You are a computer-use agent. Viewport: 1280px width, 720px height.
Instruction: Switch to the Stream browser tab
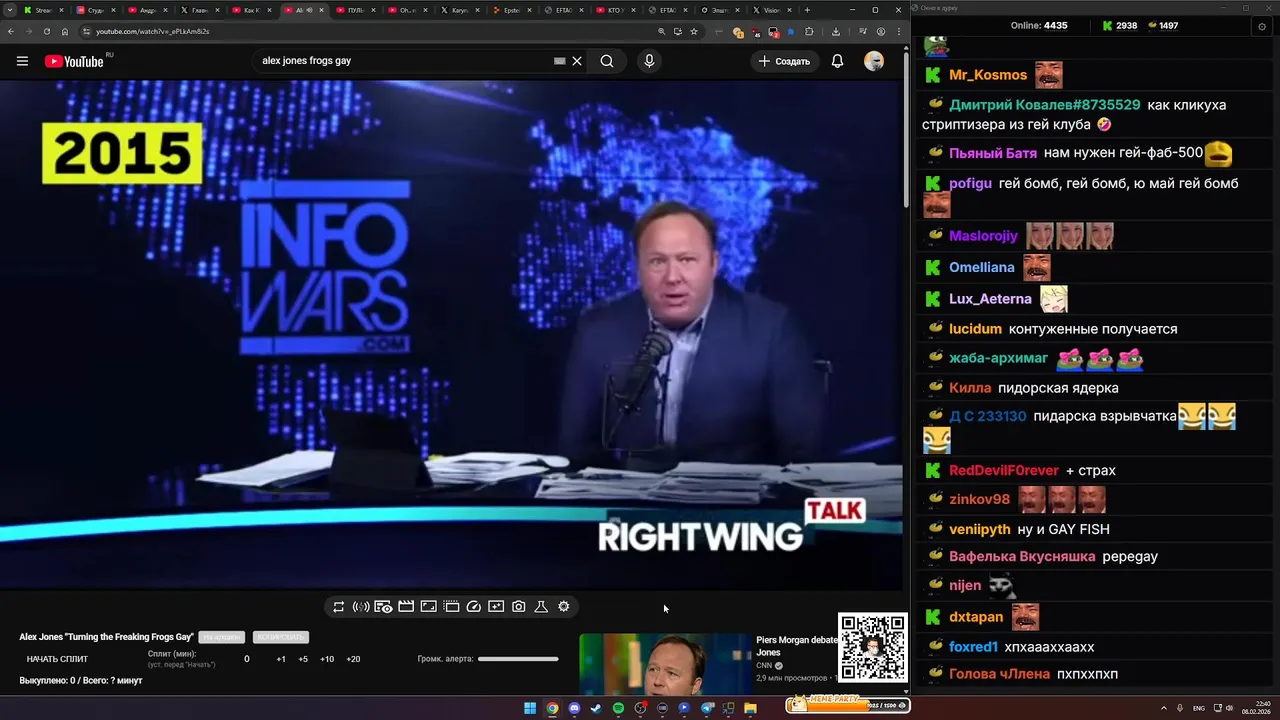[43, 10]
